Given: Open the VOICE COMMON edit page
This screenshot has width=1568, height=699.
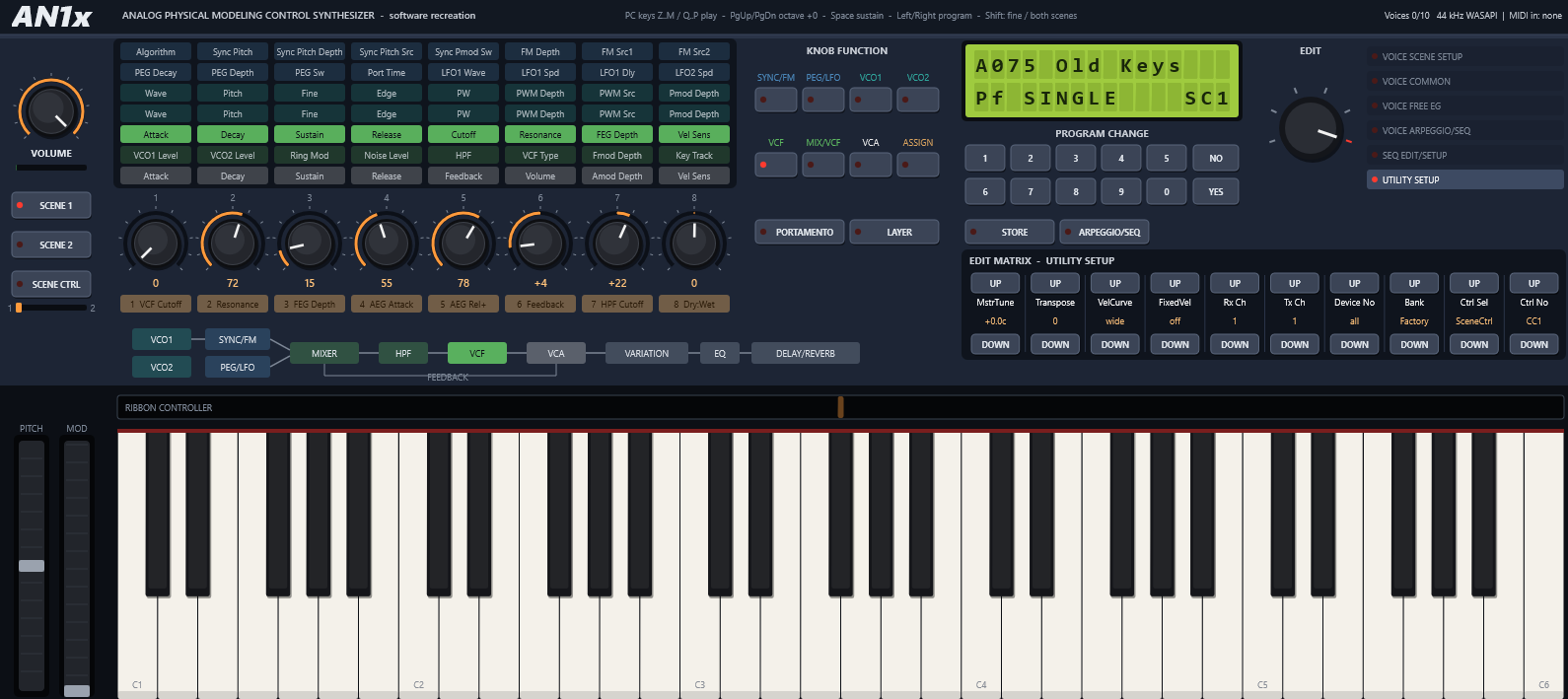Looking at the screenshot, I should click(1465, 81).
